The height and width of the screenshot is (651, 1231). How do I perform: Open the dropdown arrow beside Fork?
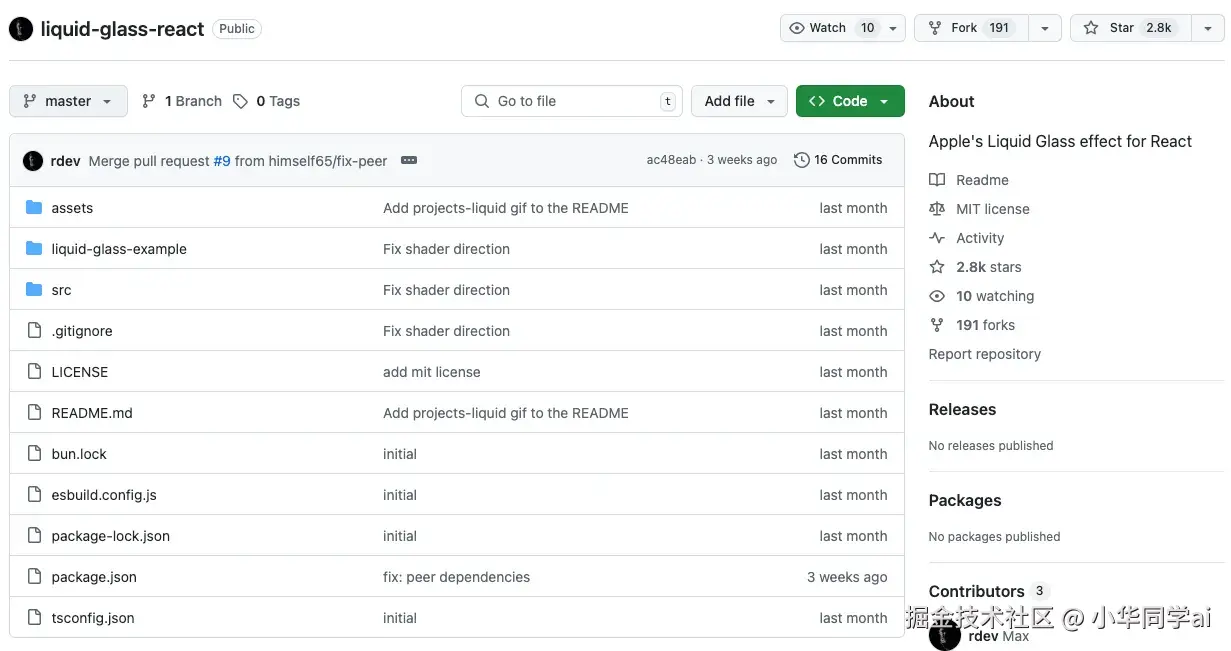tap(1044, 28)
